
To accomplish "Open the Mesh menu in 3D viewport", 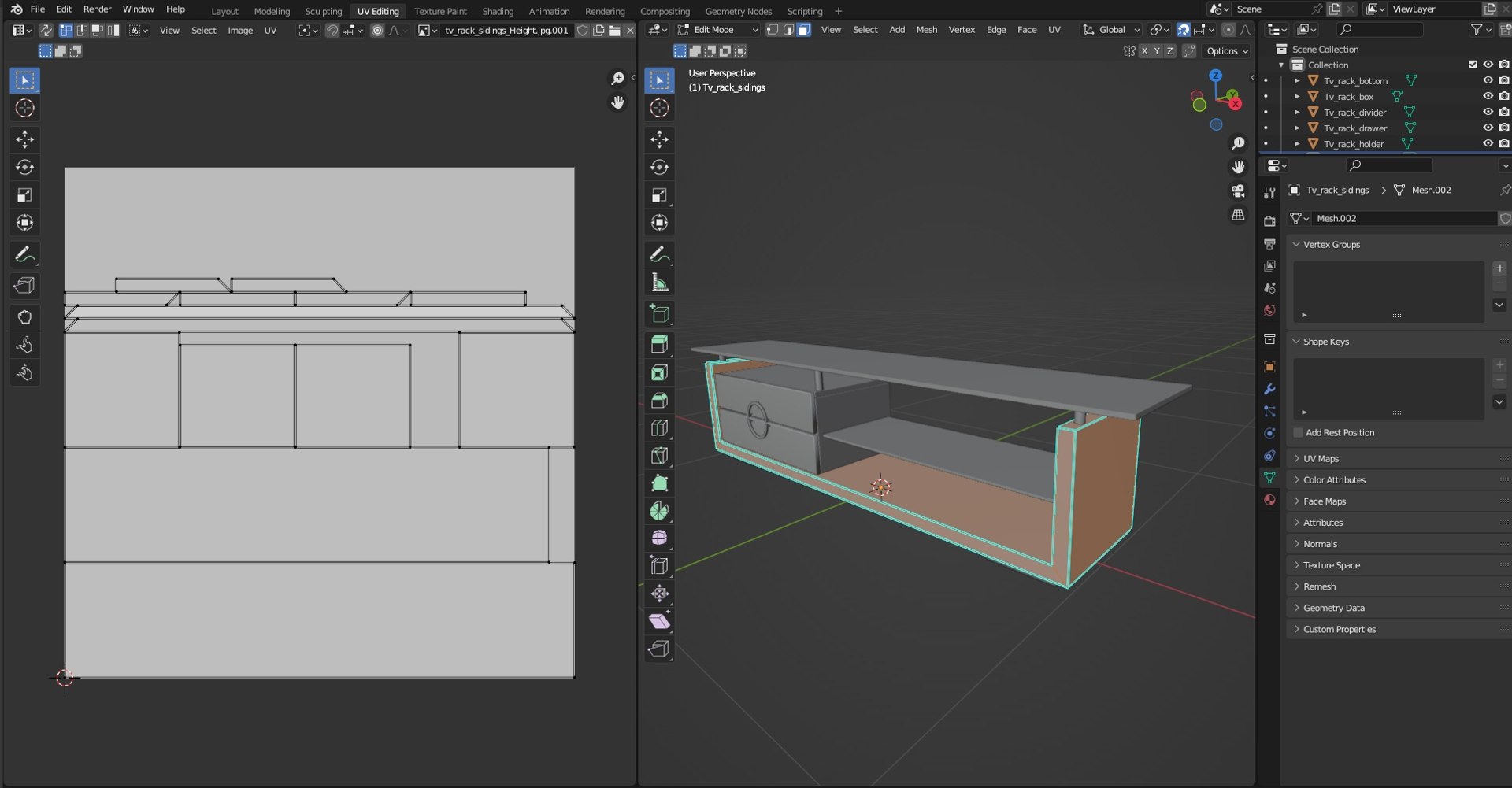I will tap(927, 30).
